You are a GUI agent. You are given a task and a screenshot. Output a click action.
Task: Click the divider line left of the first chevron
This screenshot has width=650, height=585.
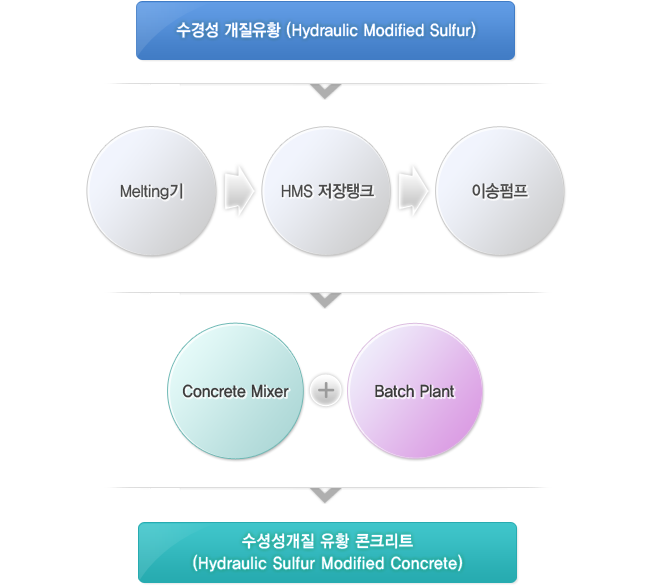(209, 84)
